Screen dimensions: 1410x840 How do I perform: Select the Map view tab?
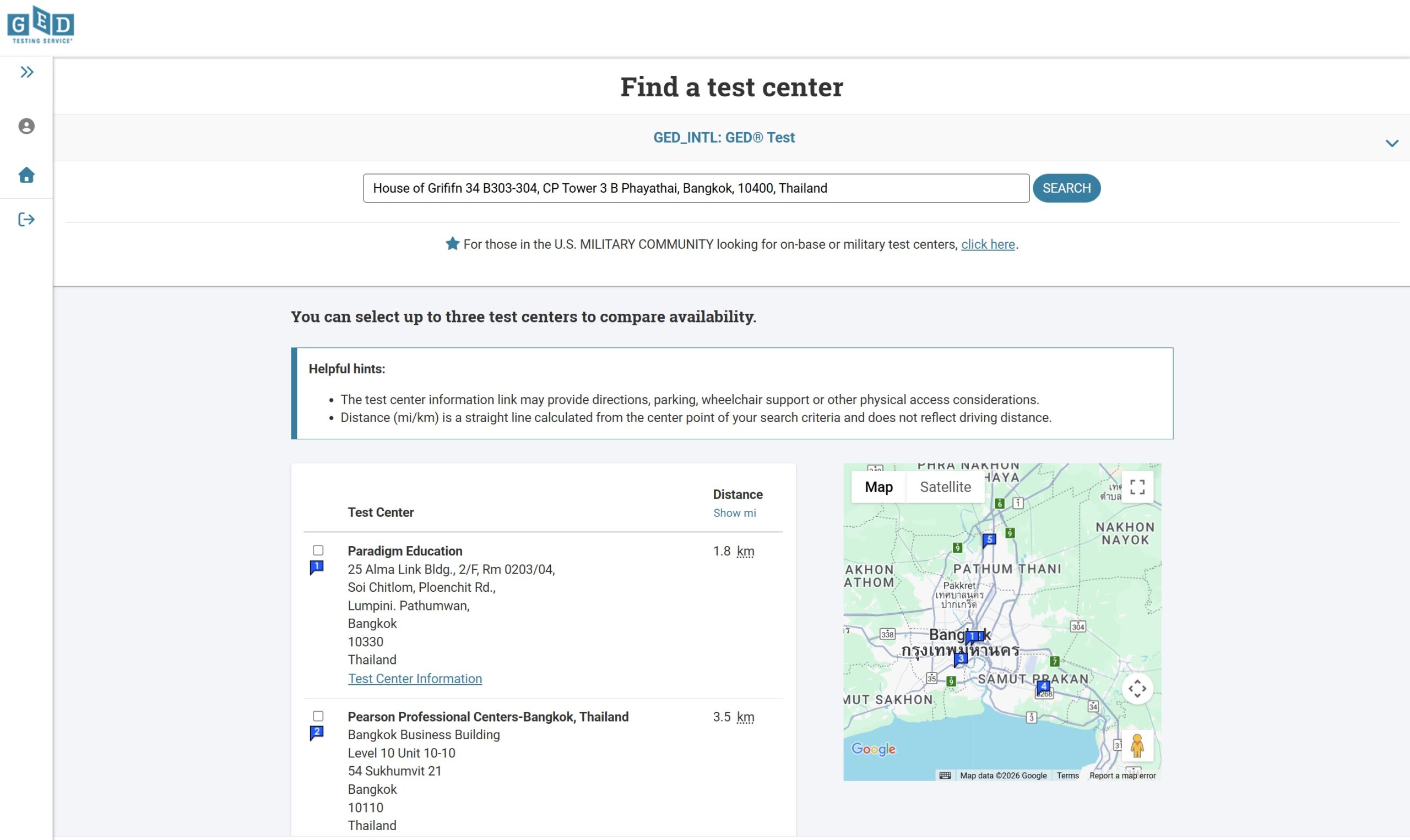[878, 487]
